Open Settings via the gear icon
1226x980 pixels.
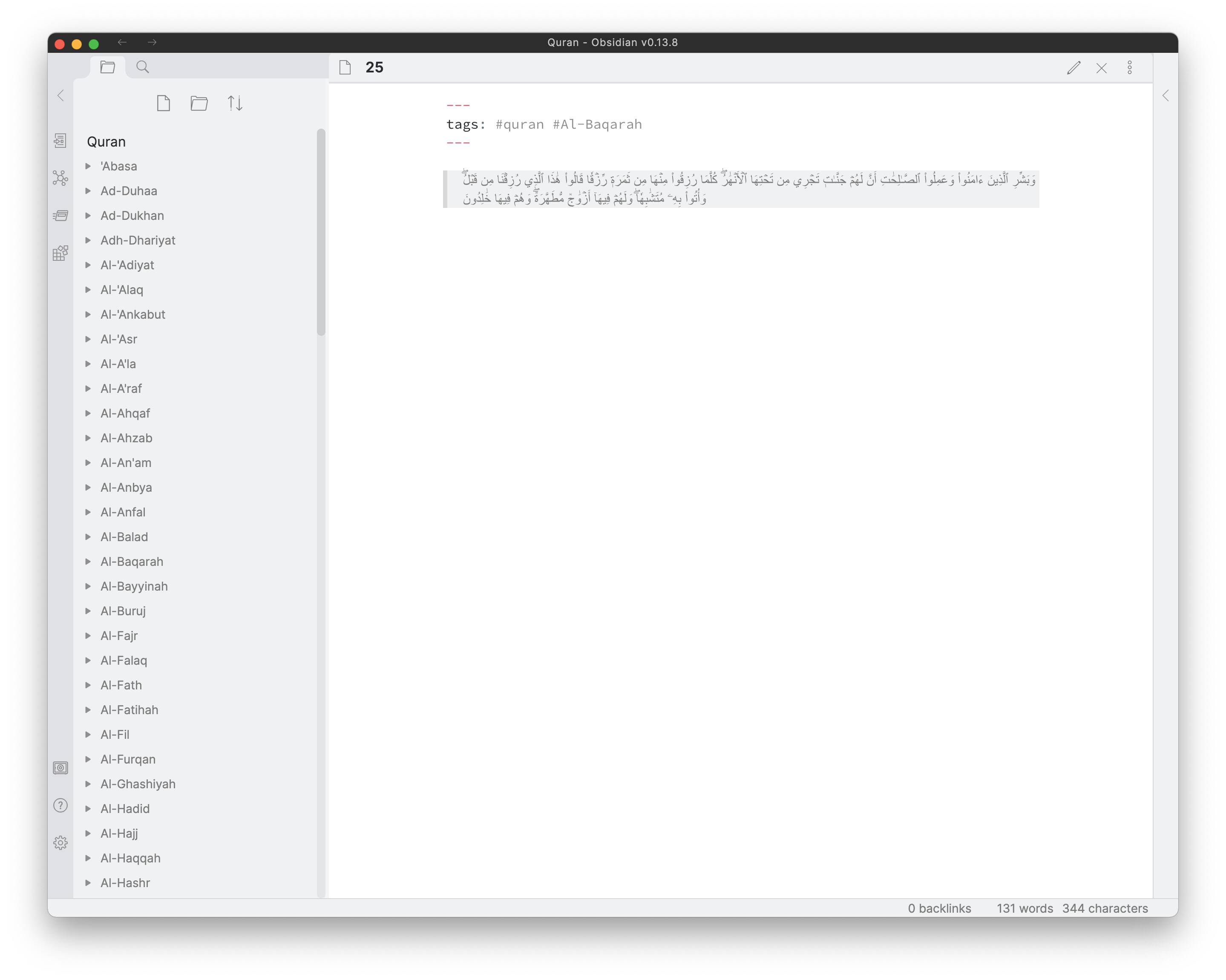click(x=60, y=842)
